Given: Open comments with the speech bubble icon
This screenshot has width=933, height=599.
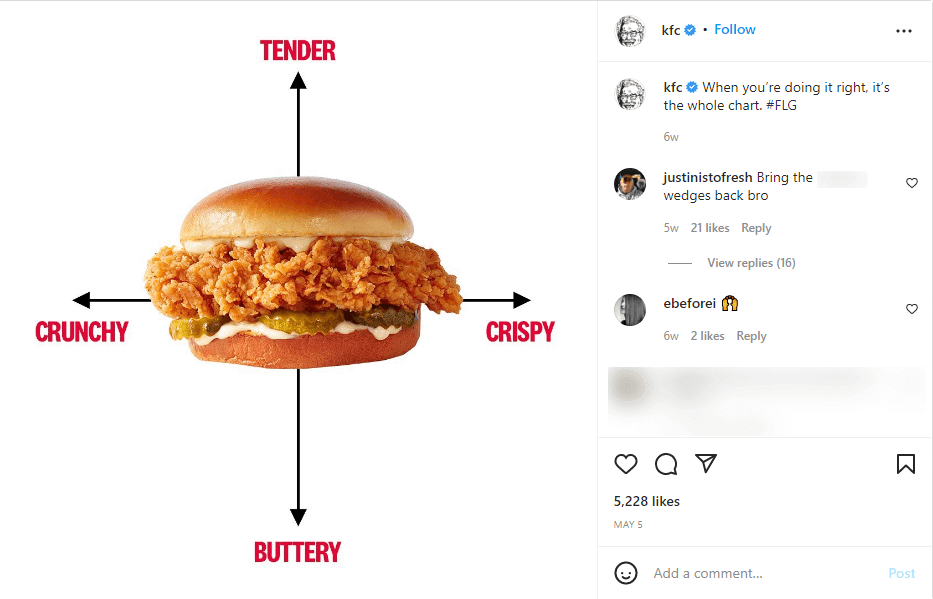Looking at the screenshot, I should click(x=666, y=464).
